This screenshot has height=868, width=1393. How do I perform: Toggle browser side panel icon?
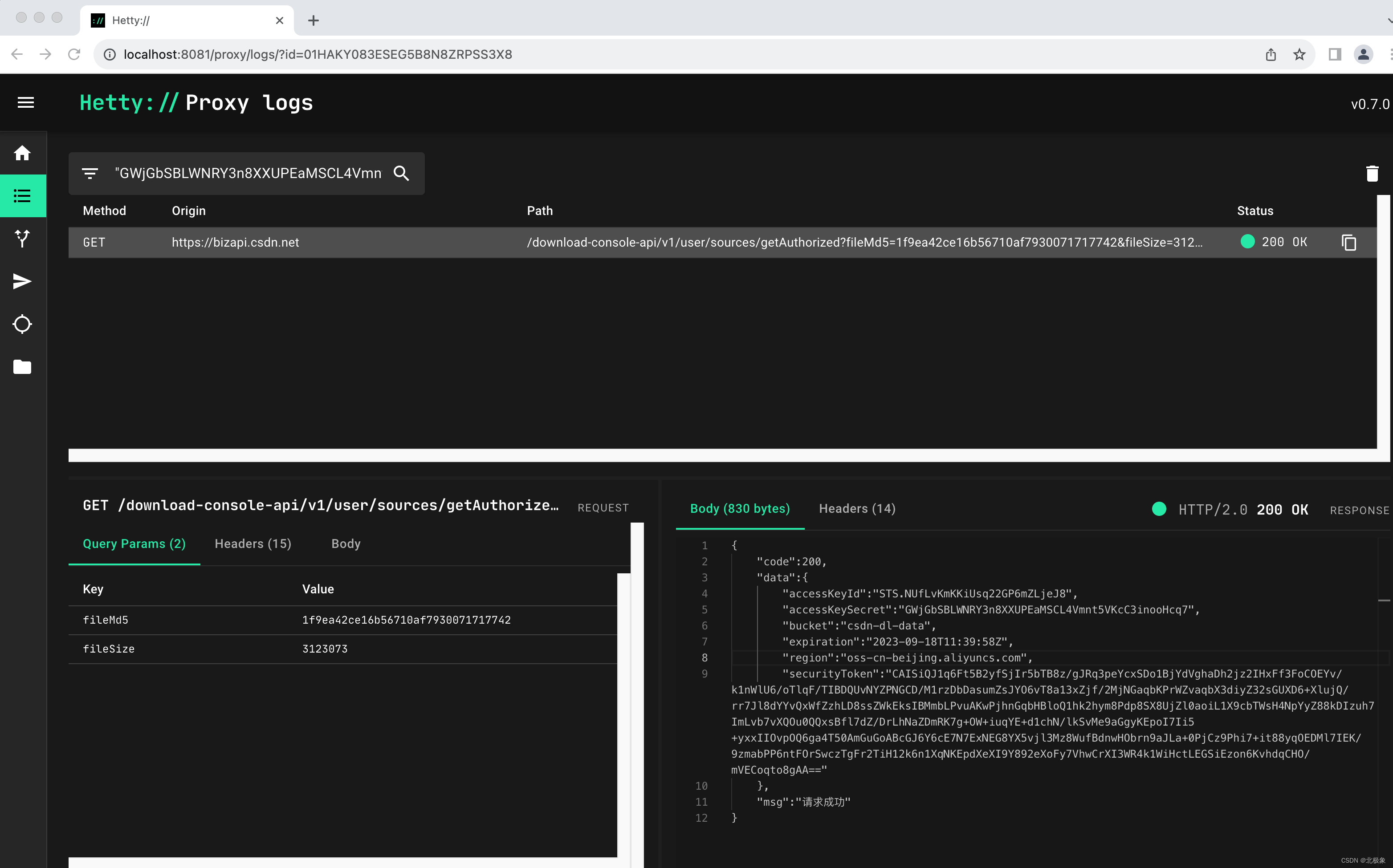coord(1335,55)
